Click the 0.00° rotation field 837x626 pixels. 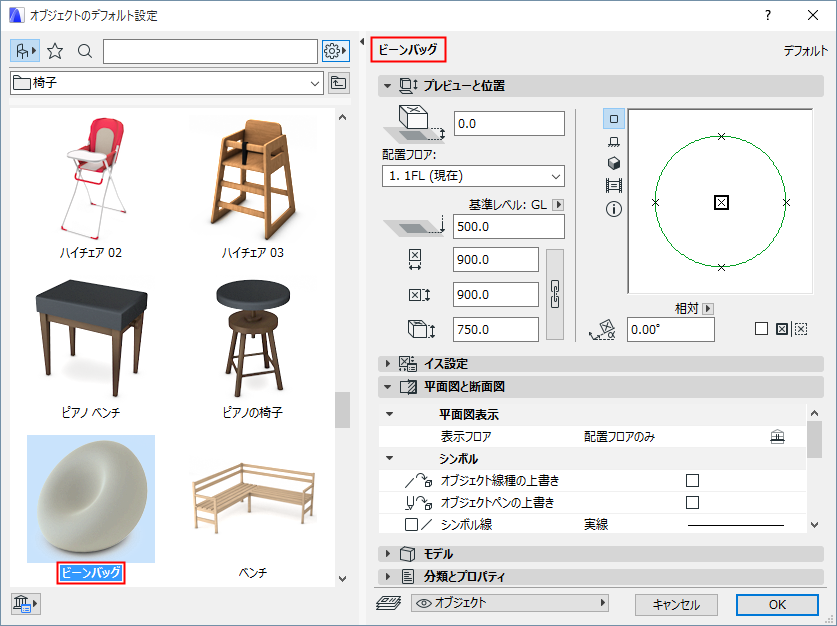coord(670,329)
